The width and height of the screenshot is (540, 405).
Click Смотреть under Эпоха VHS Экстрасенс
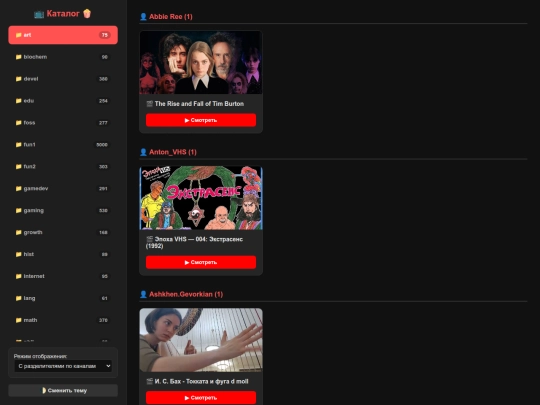(201, 262)
